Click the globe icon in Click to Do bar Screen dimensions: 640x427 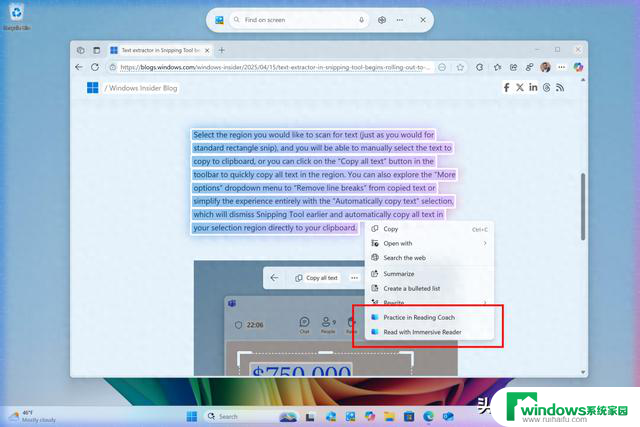coord(382,20)
